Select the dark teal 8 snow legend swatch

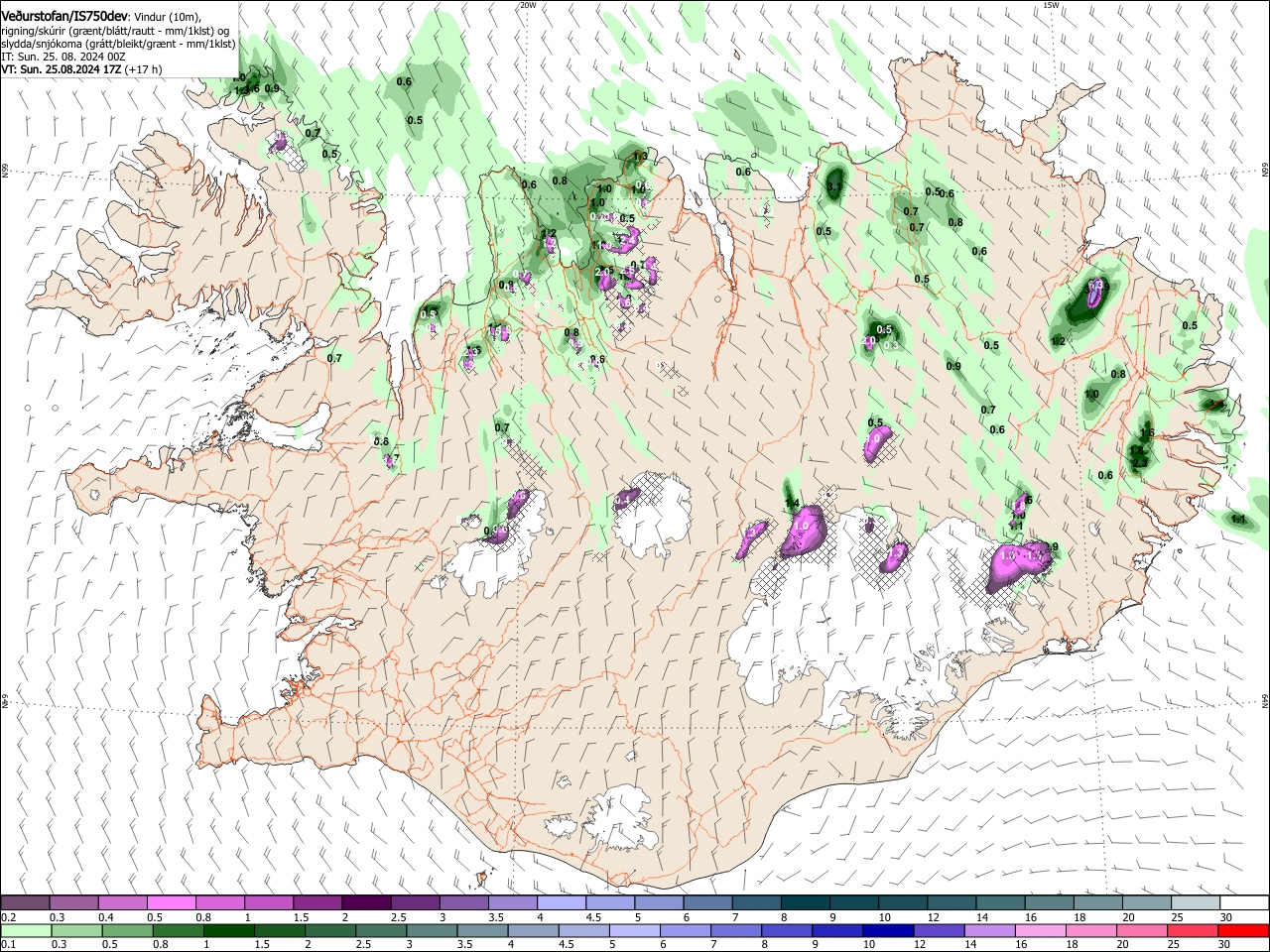805,902
